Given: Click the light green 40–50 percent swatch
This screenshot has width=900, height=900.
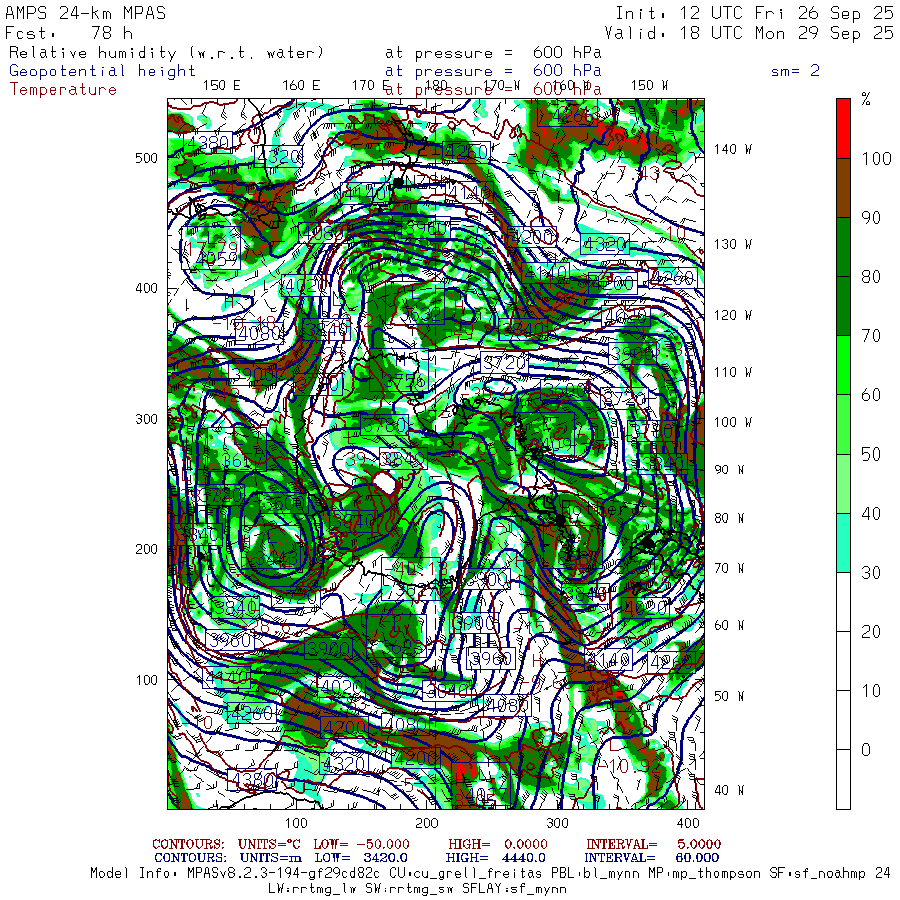Looking at the screenshot, I should [x=843, y=484].
